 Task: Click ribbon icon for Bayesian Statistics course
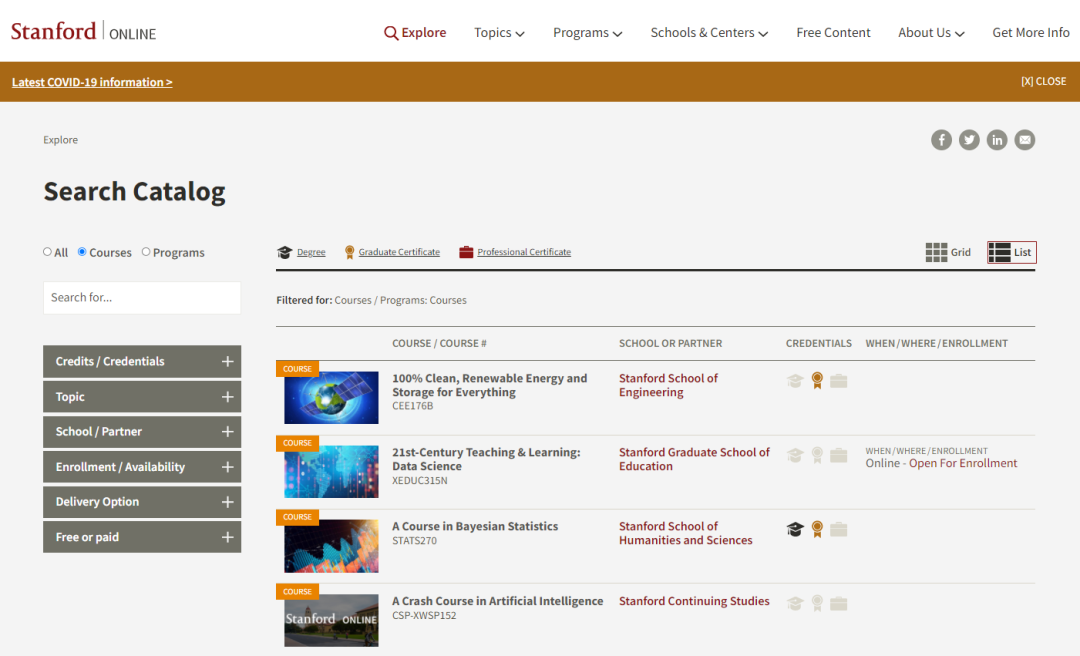(x=817, y=529)
